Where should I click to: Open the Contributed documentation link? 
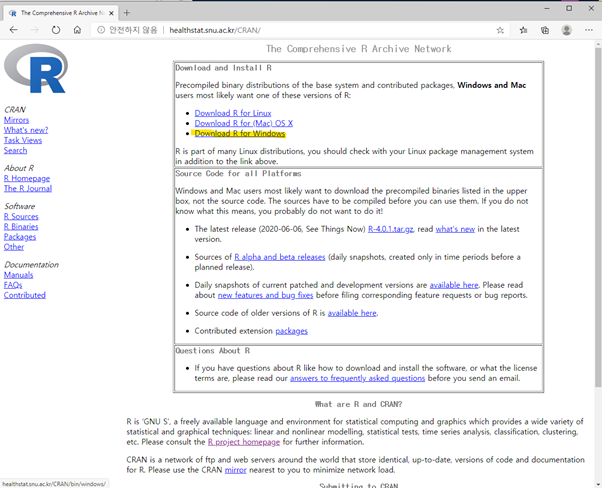[25, 295]
